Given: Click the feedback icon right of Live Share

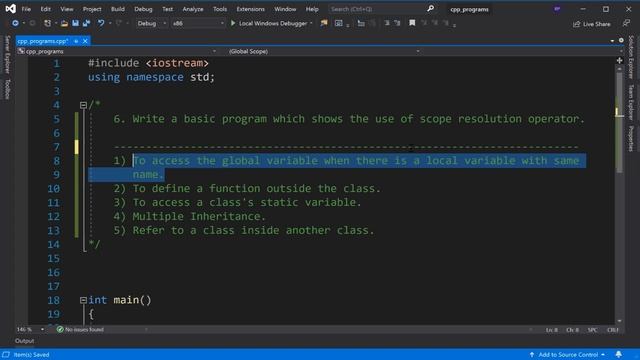Looking at the screenshot, I should point(626,24).
